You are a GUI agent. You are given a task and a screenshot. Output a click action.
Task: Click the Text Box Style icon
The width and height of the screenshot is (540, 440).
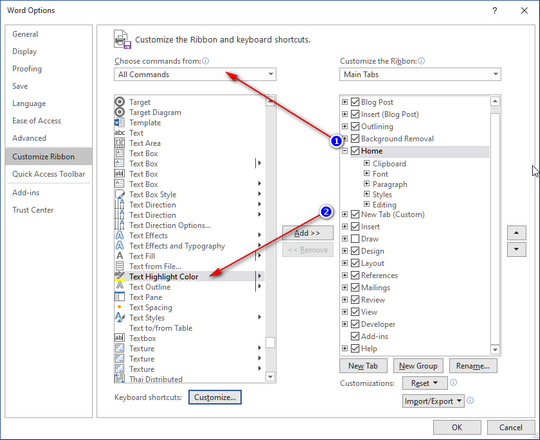(x=120, y=194)
